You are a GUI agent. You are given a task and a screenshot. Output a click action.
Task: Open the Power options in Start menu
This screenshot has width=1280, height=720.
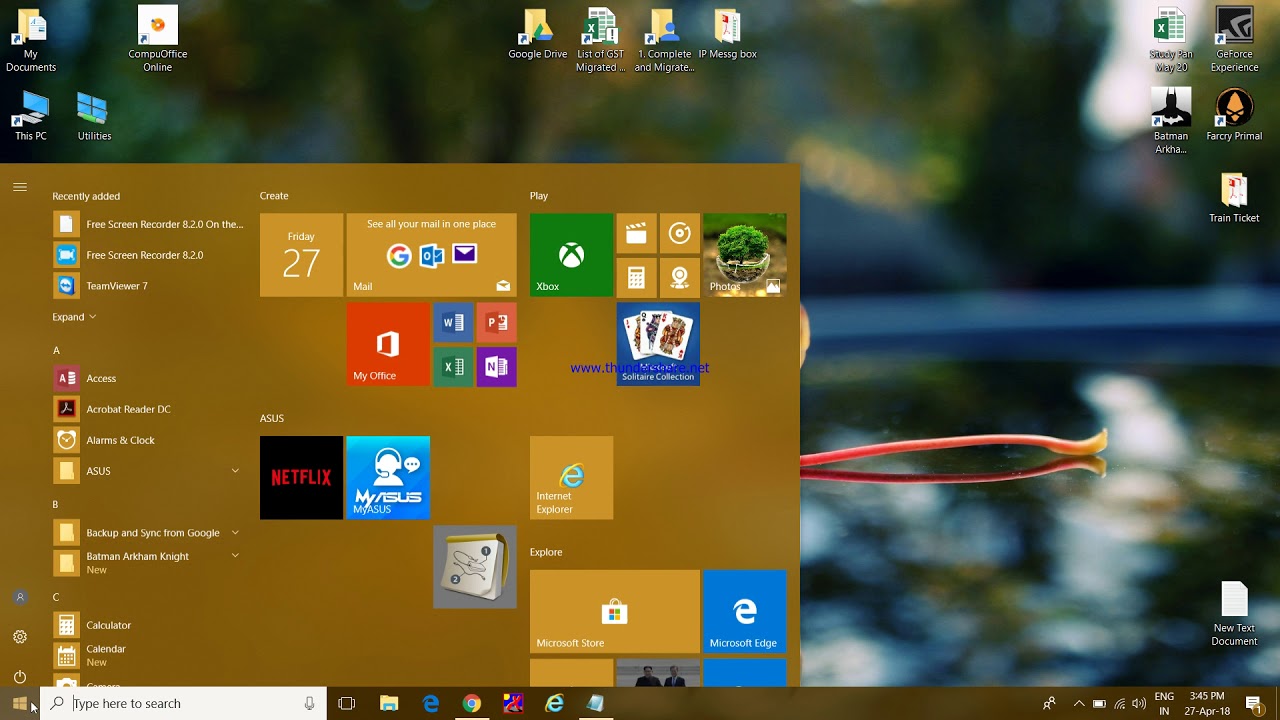[x=20, y=677]
